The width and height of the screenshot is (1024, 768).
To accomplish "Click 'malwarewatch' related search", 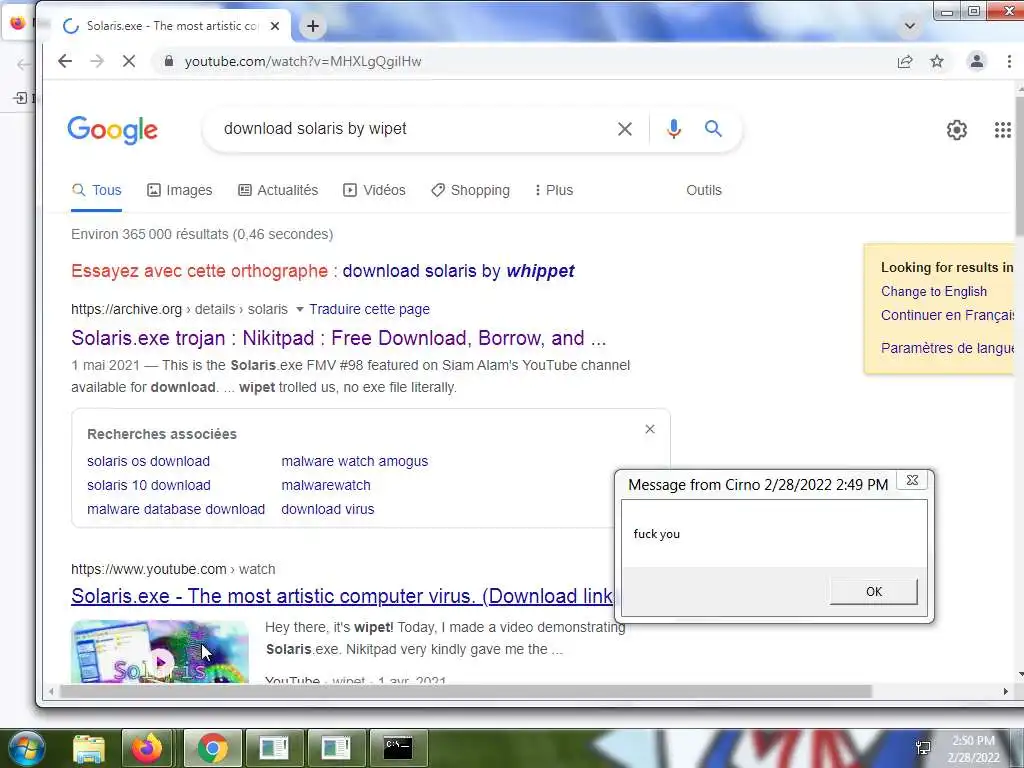I will (326, 485).
